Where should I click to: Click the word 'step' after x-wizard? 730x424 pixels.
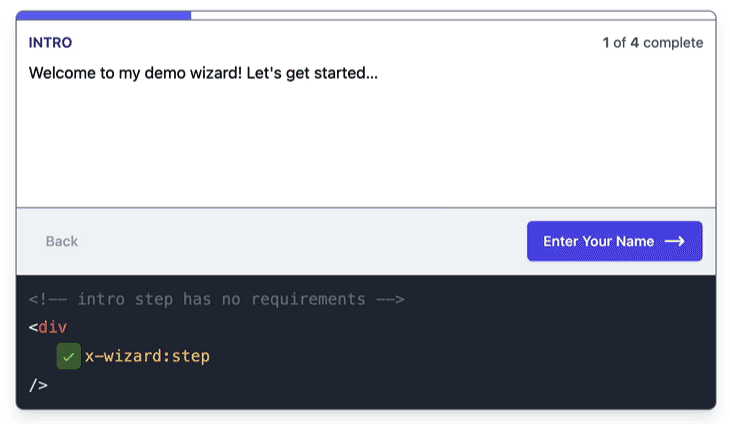tap(191, 357)
